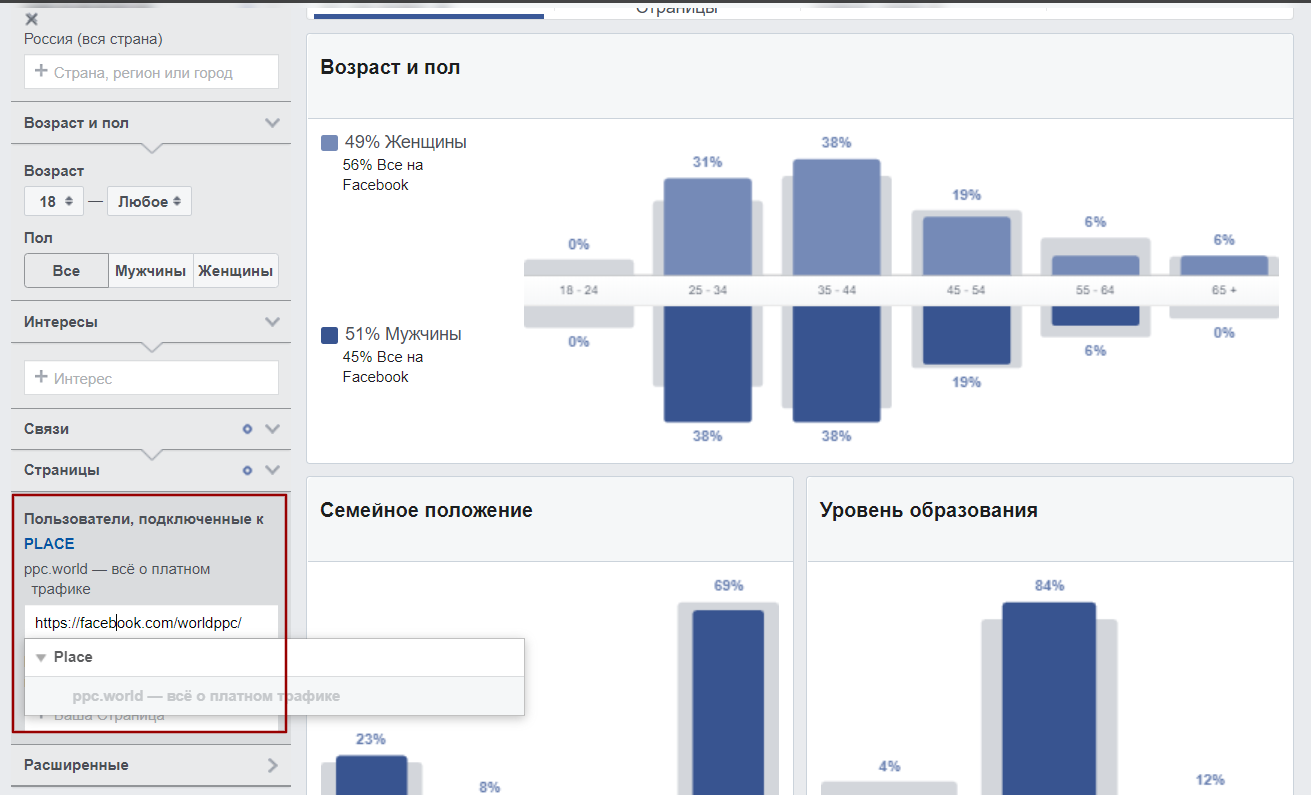Click the women 35 - 44 bar
Image resolution: width=1311 pixels, height=795 pixels.
[x=836, y=217]
